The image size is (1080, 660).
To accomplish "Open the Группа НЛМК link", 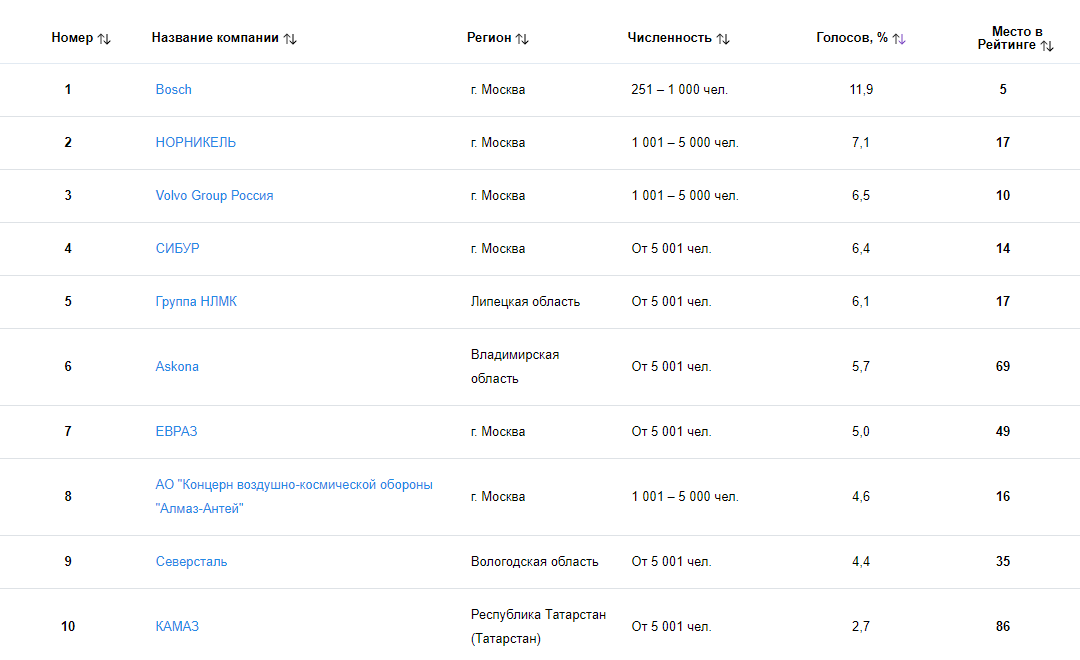I will coord(196,302).
